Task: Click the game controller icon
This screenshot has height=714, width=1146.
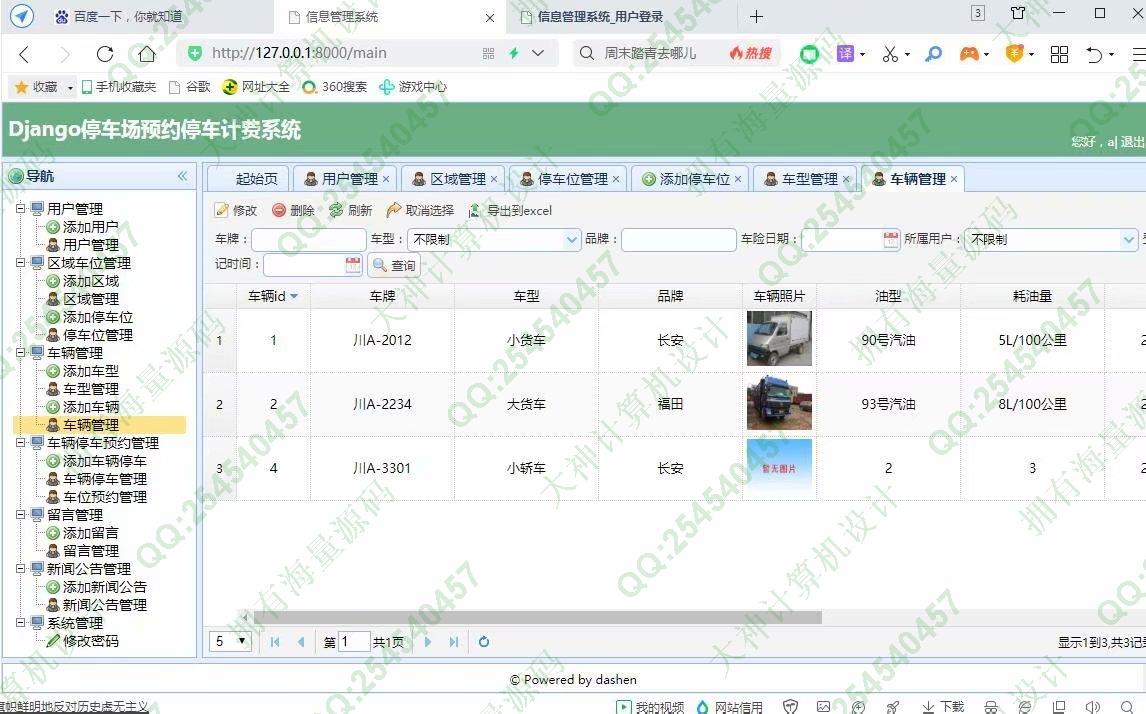Action: click(969, 53)
